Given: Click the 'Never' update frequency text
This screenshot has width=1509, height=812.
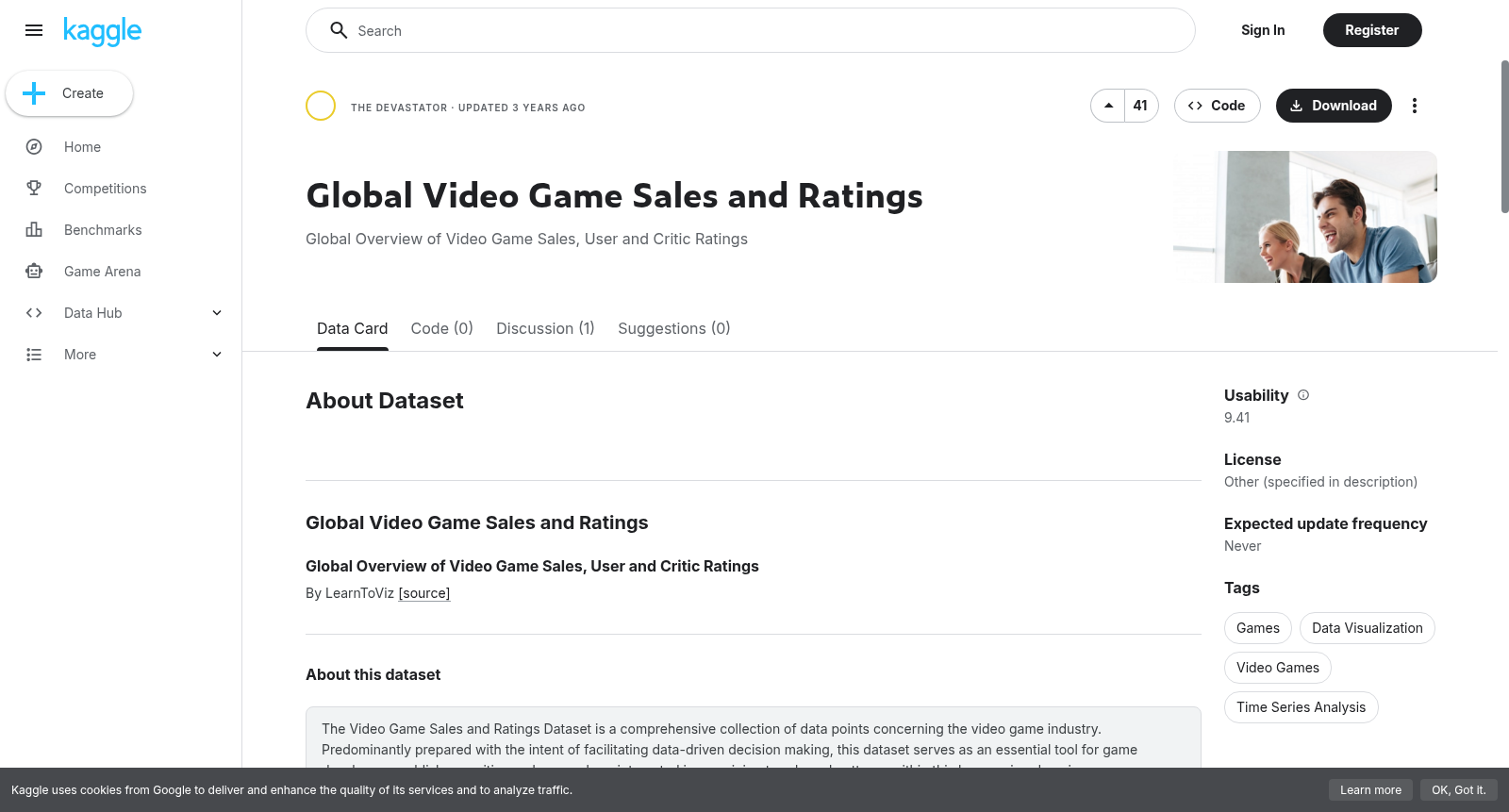Looking at the screenshot, I should pyautogui.click(x=1242, y=546).
